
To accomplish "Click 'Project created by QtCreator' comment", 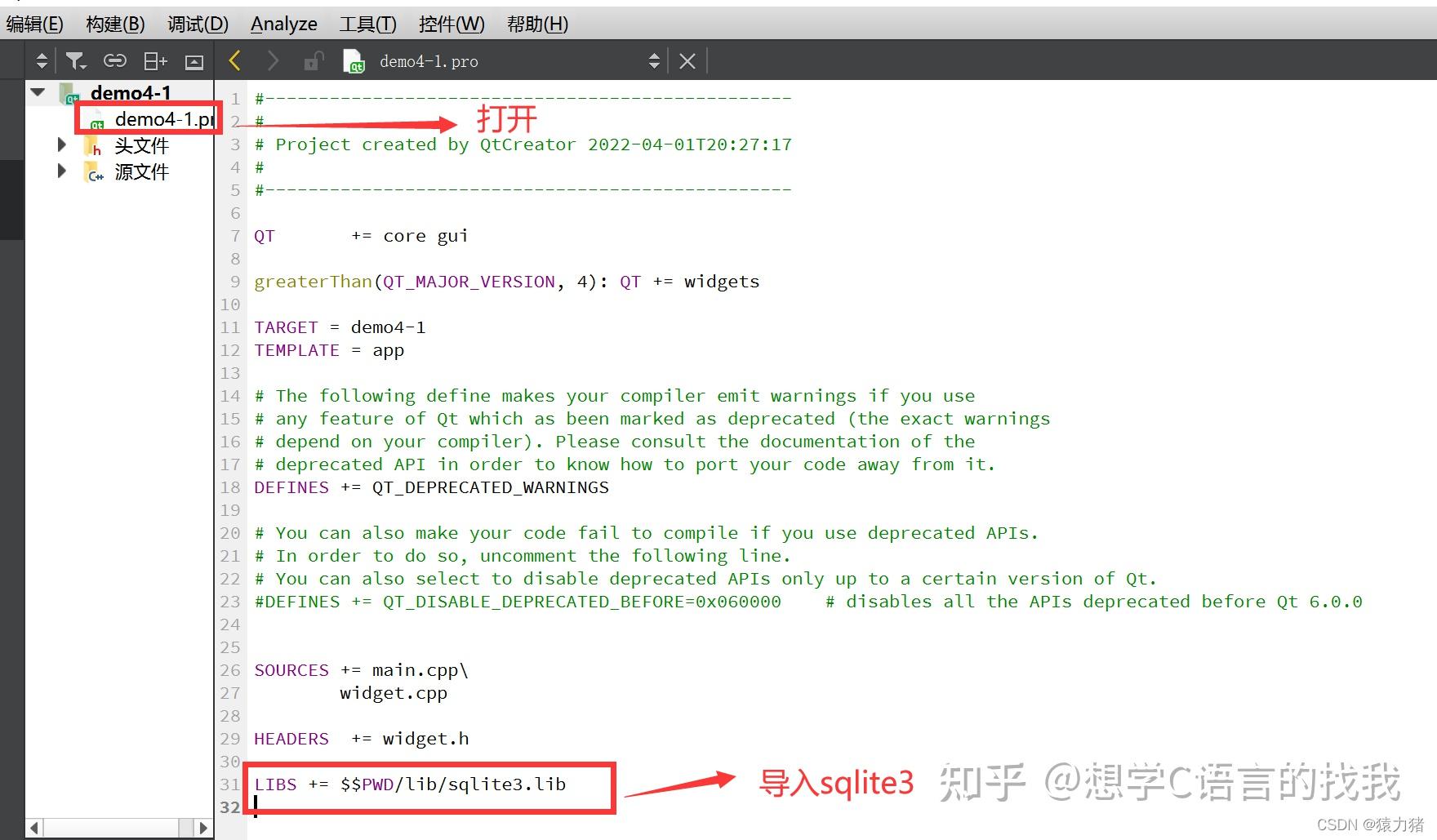I will [x=425, y=144].
